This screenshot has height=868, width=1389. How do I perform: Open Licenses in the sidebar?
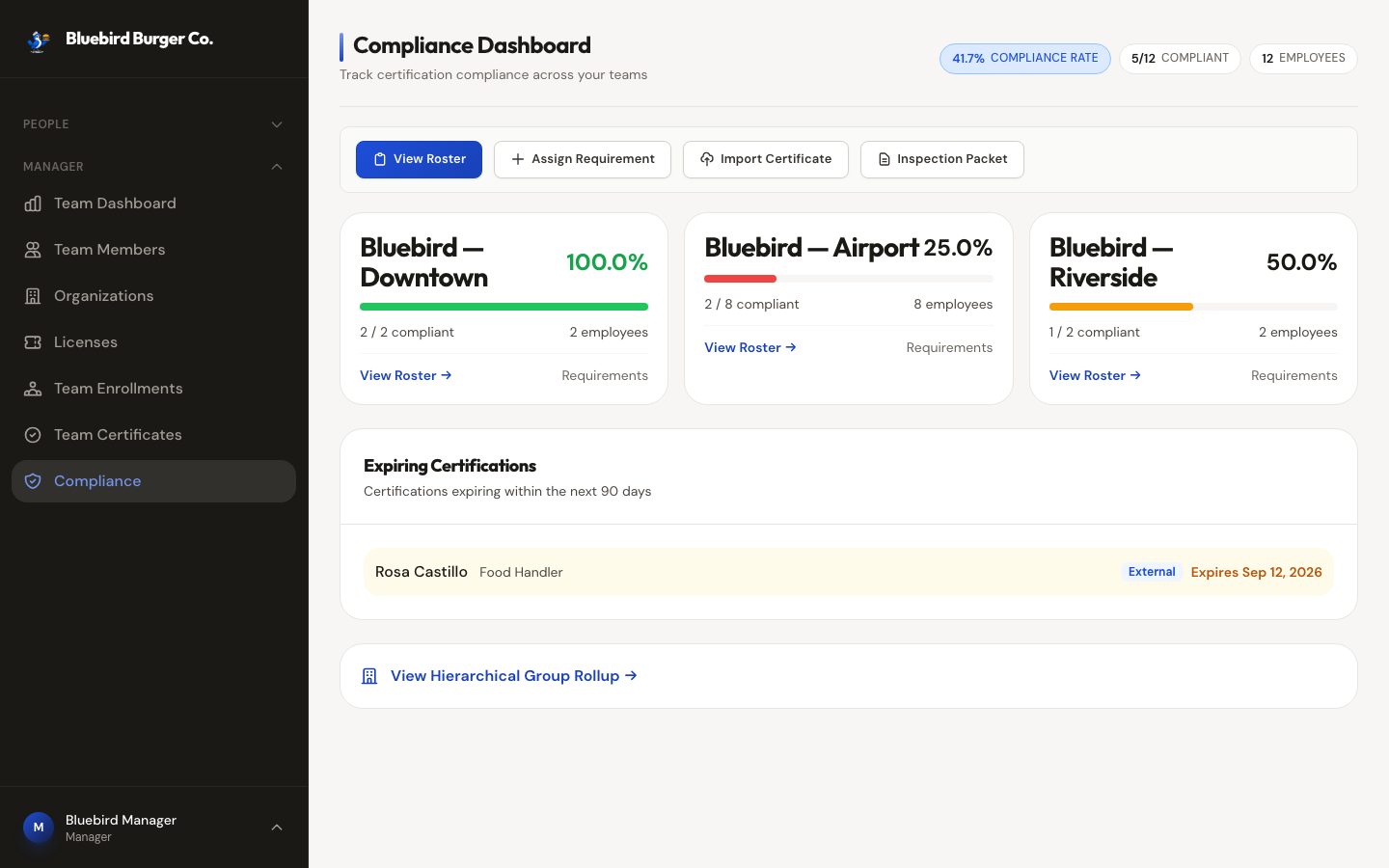153,342
